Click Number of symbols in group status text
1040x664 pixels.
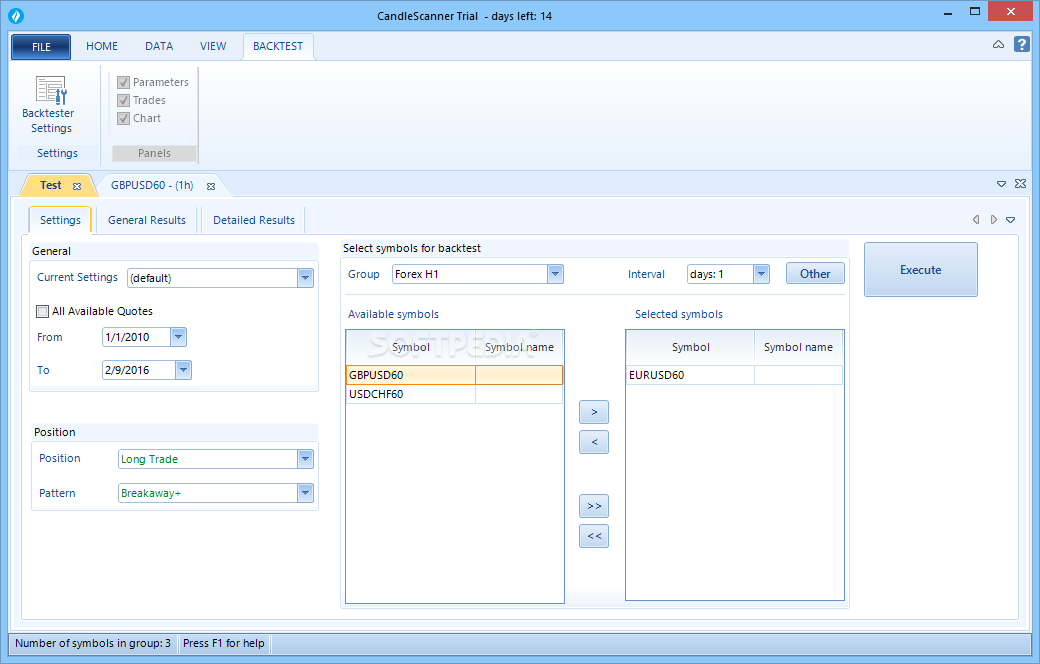(93, 643)
